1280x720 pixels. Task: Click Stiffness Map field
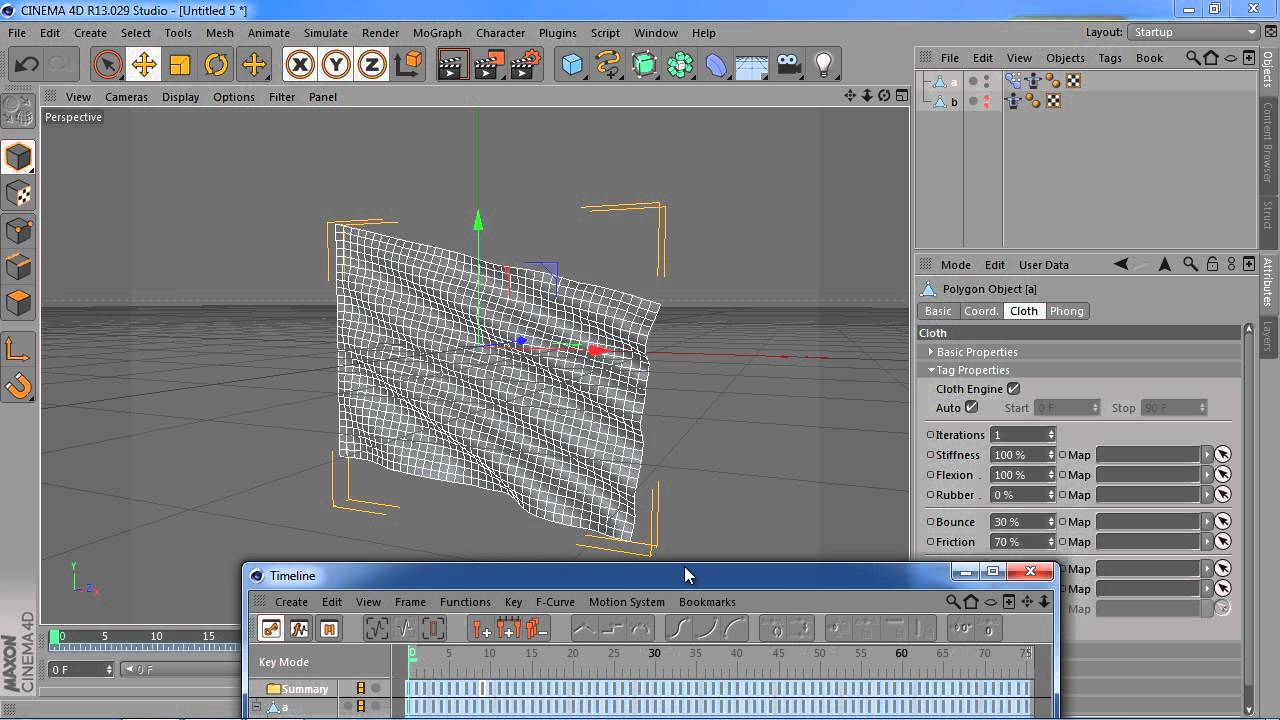click(x=1148, y=455)
